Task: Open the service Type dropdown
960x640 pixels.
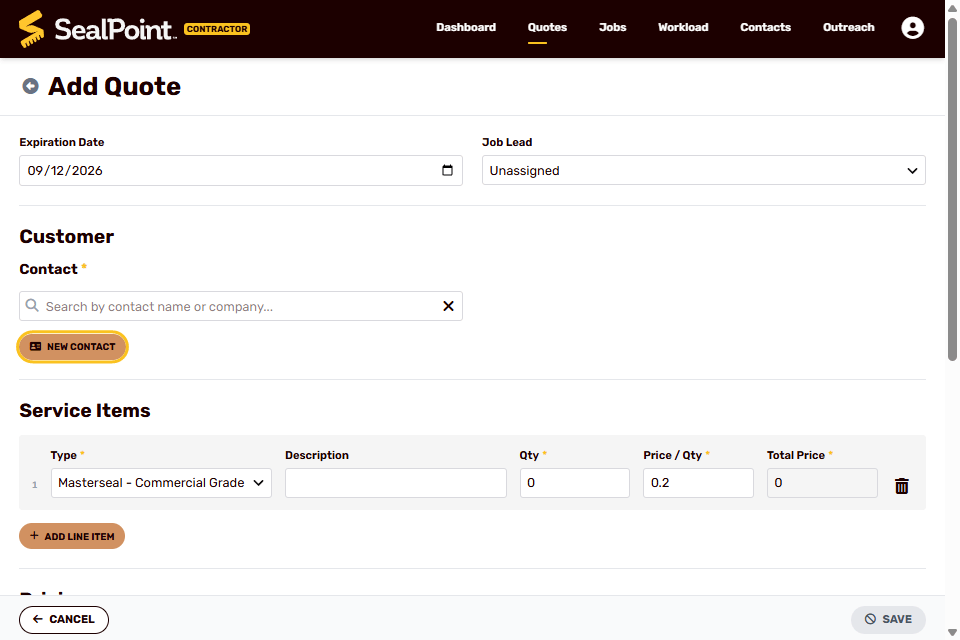Action: coord(161,483)
